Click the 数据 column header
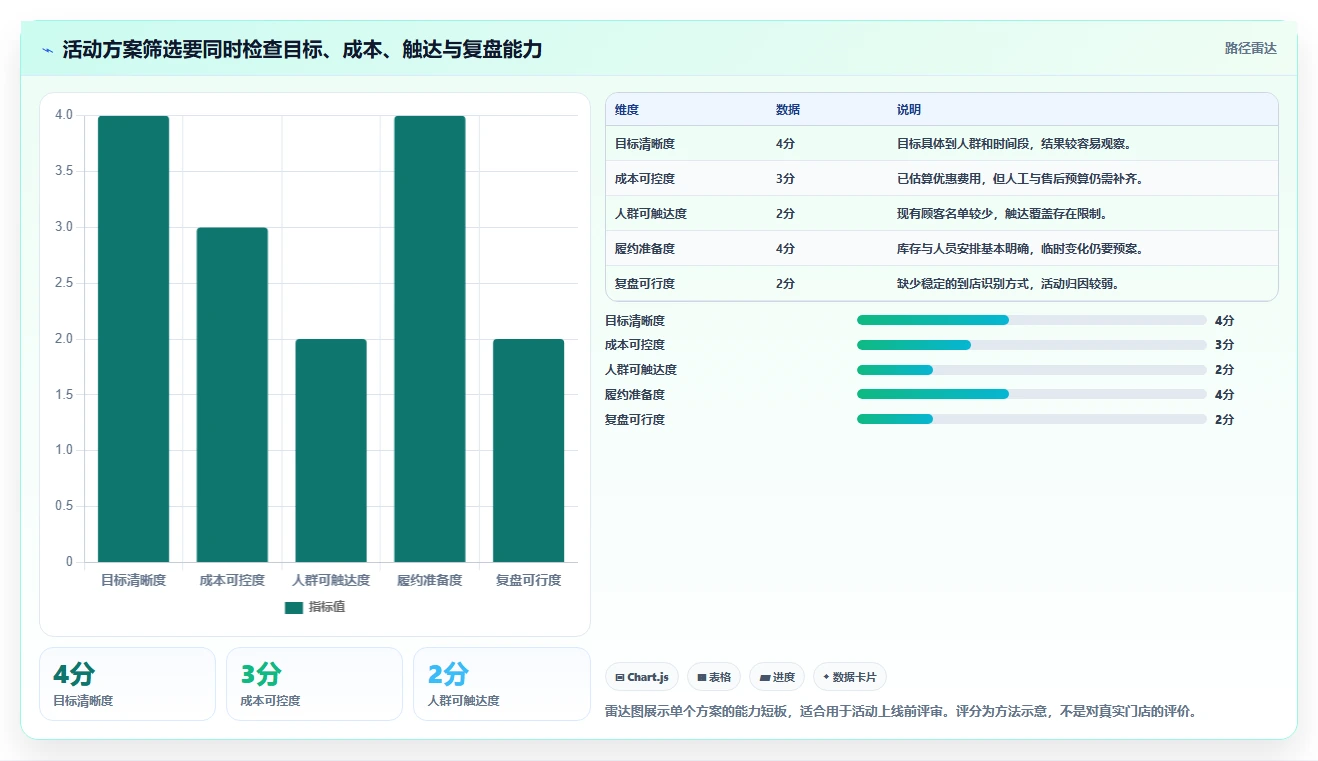 click(788, 110)
